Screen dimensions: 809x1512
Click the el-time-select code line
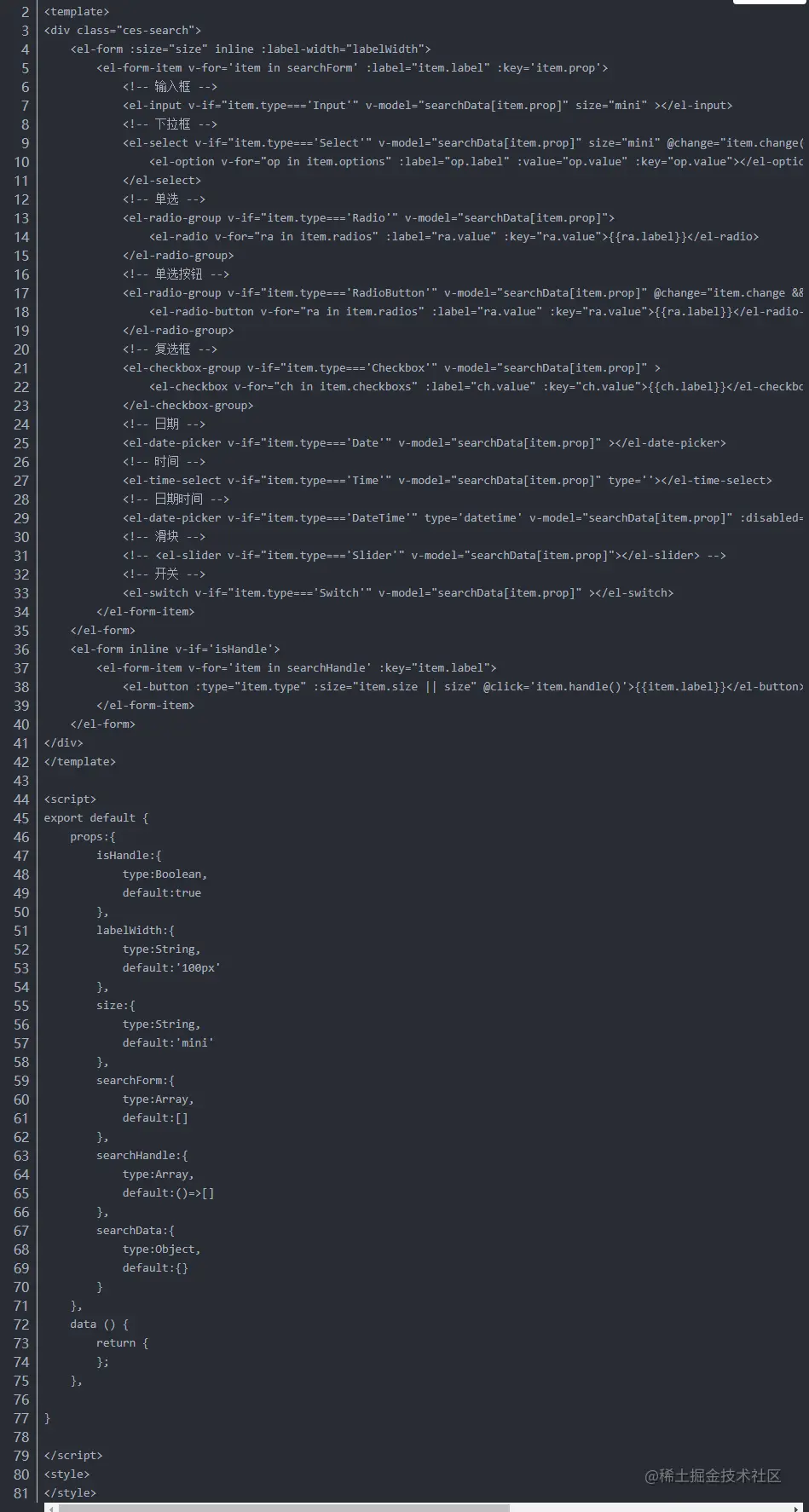pyautogui.click(x=448, y=481)
